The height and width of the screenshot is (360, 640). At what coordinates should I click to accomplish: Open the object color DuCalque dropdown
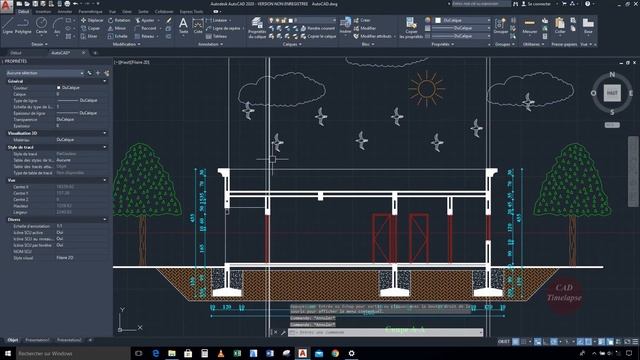pos(463,20)
